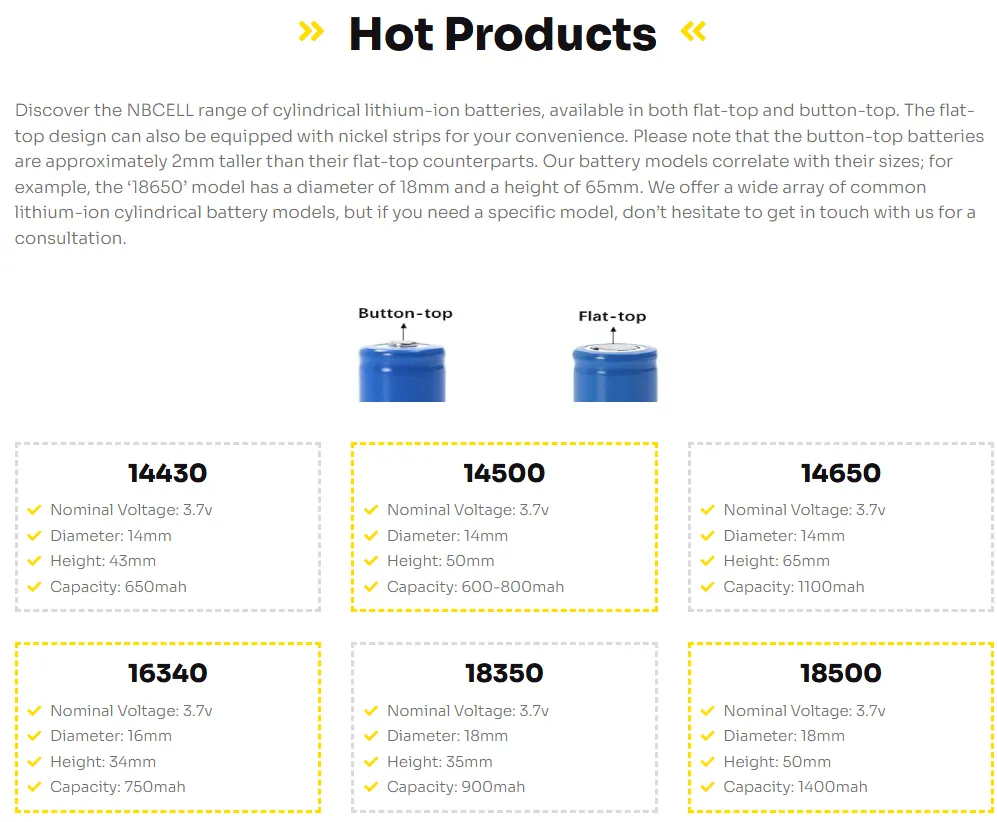Viewport: 997px width, 822px height.
Task: Click the checkmark next to 14430 Capacity: 650mah
Action: 35,587
